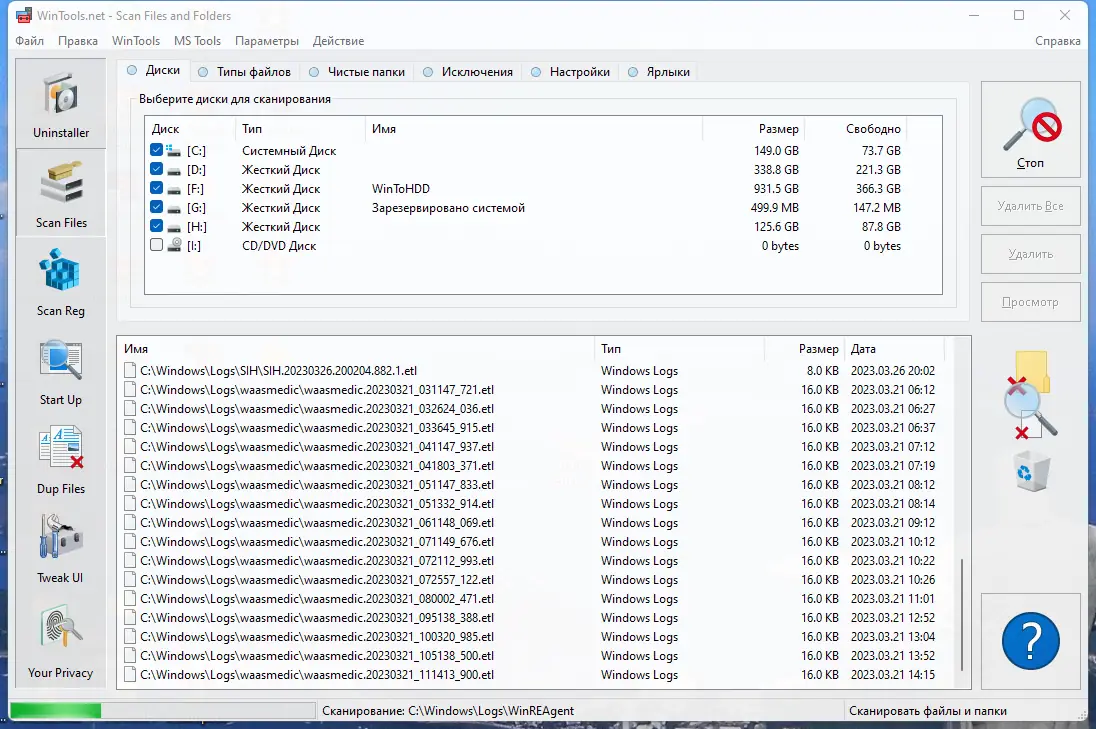Select the Диски radio tab
The height and width of the screenshot is (729, 1096).
tap(153, 70)
